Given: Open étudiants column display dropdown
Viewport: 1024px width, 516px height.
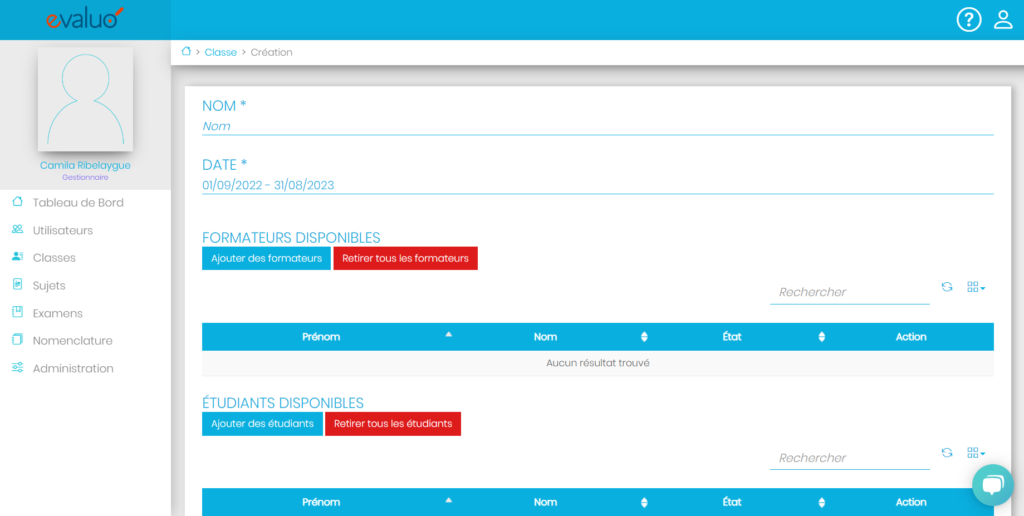Looking at the screenshot, I should pyautogui.click(x=976, y=453).
